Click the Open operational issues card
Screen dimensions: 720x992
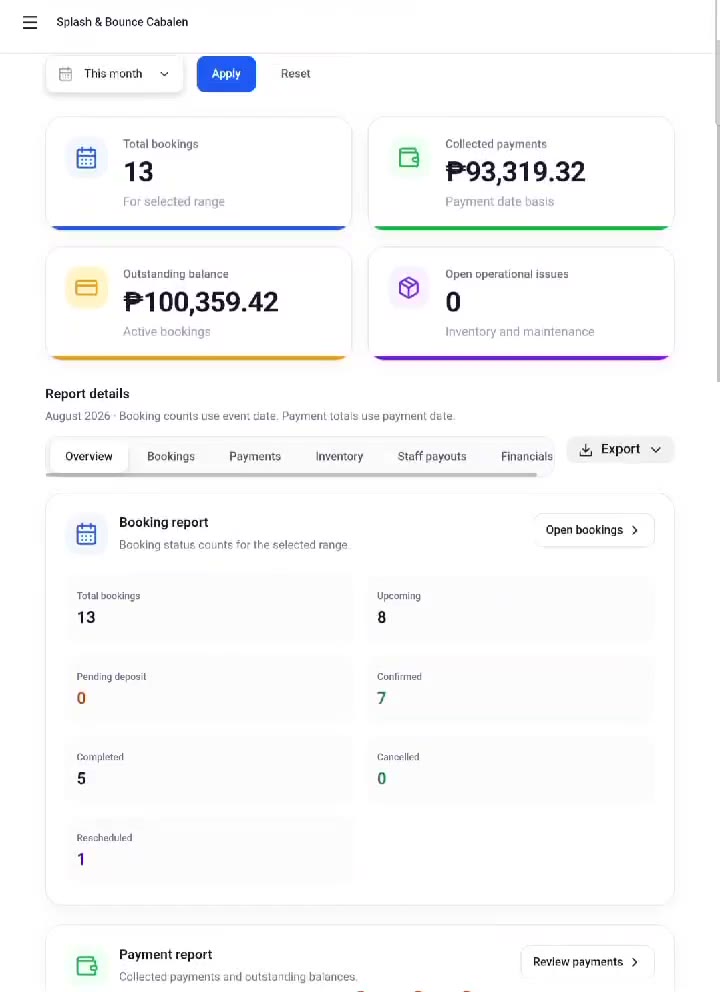(521, 303)
